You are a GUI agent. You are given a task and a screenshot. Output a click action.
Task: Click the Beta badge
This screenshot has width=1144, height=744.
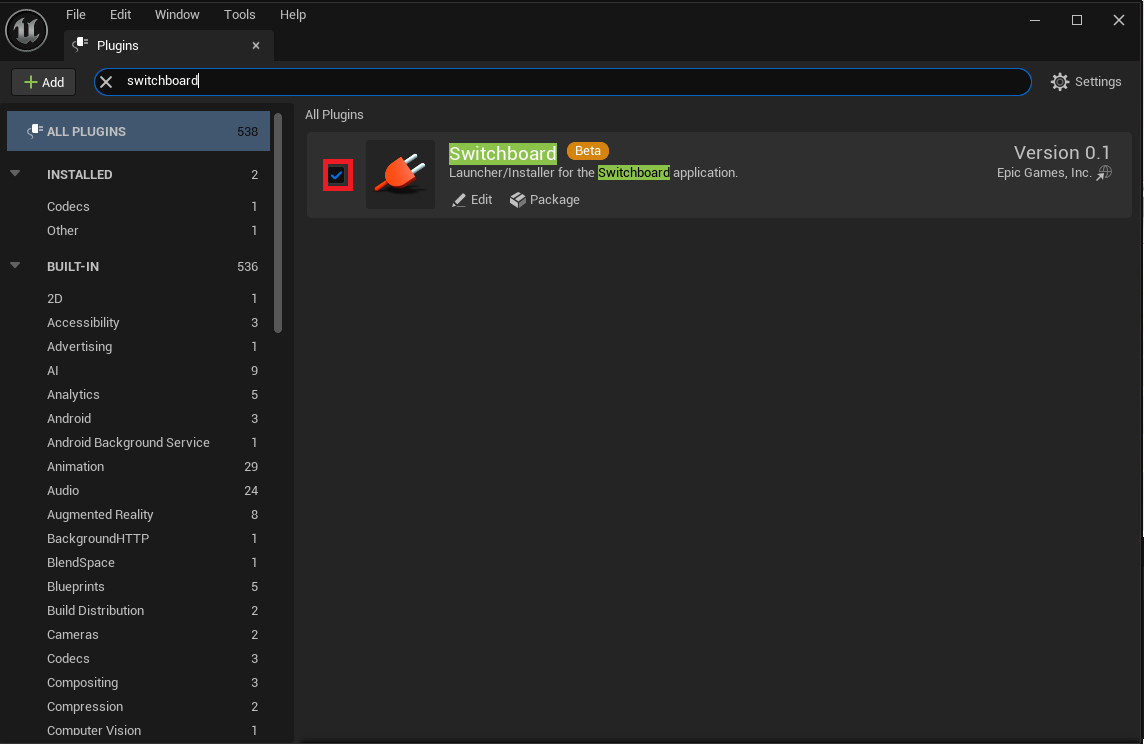587,151
